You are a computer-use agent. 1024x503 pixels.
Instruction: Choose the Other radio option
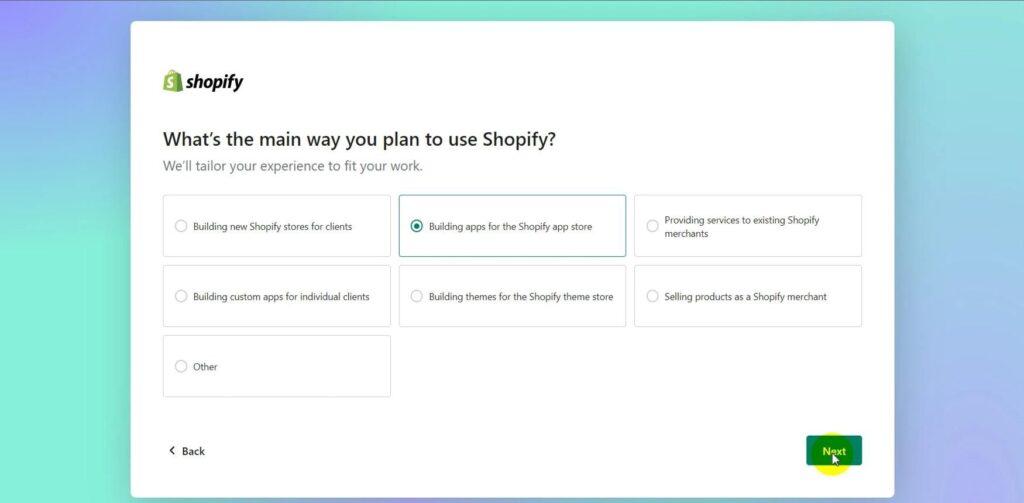click(x=181, y=366)
